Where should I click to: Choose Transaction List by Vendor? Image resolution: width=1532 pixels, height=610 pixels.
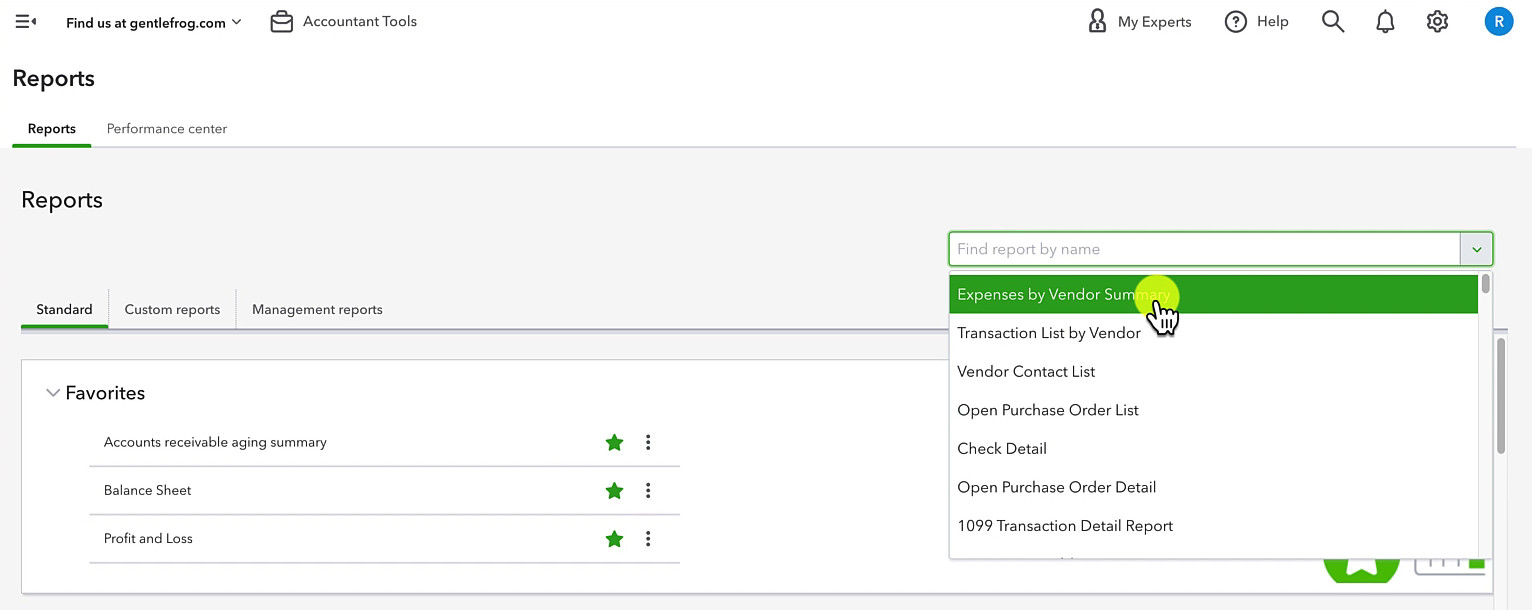tap(1213, 333)
